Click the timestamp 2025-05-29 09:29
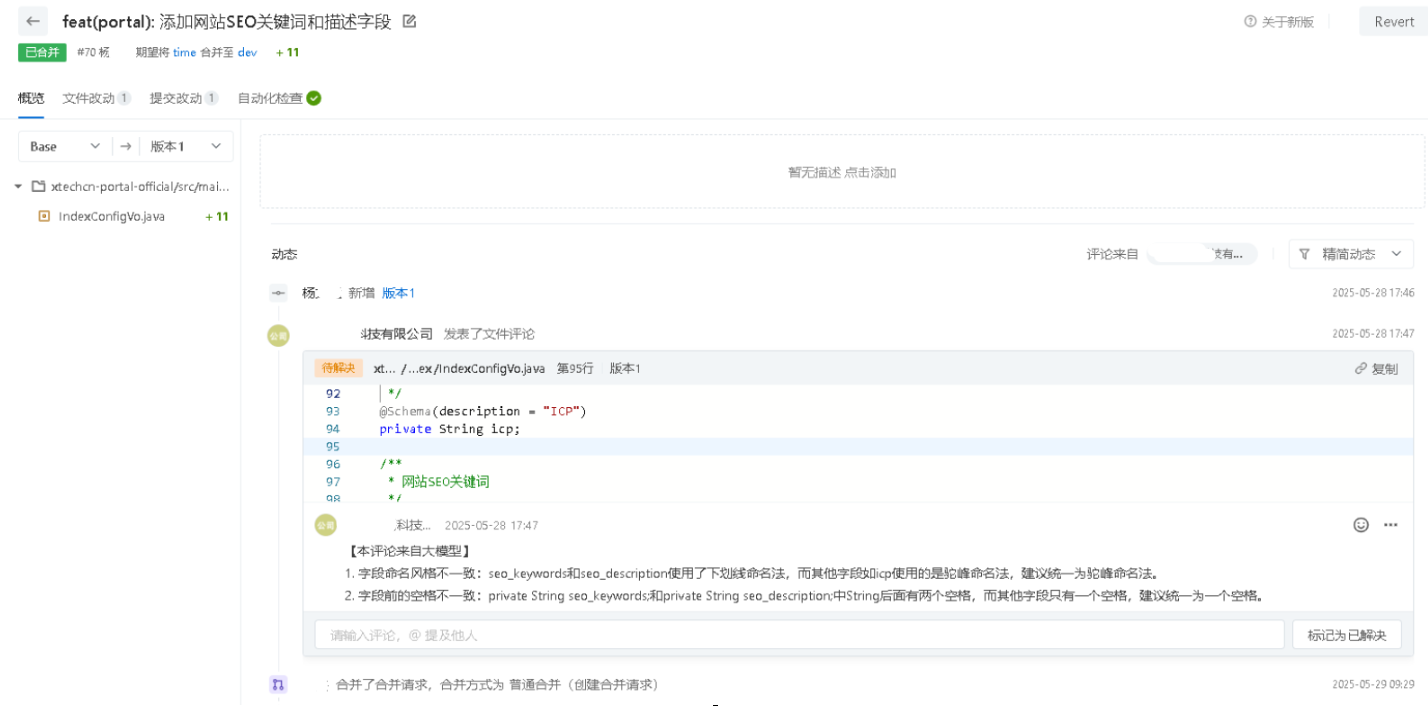The height and width of the screenshot is (706, 1428). pyautogui.click(x=1373, y=685)
